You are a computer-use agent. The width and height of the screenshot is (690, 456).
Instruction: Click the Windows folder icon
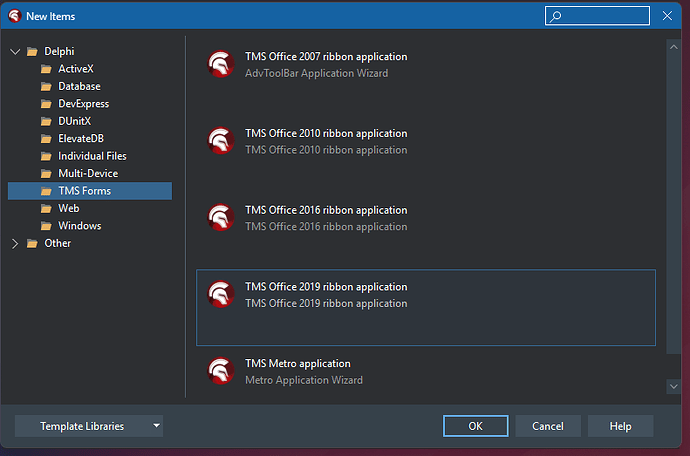click(46, 226)
